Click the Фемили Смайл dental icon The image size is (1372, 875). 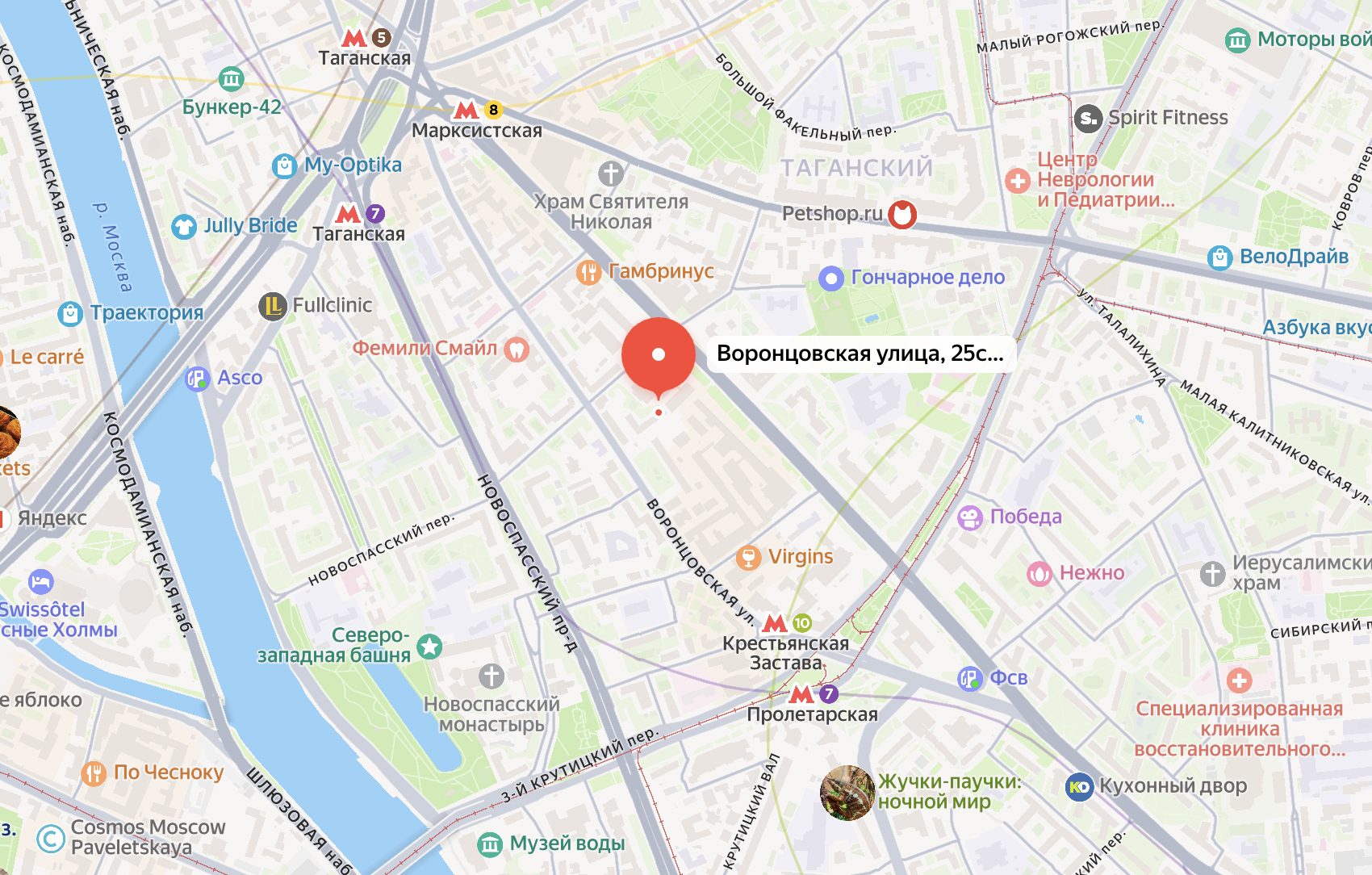coord(517,350)
